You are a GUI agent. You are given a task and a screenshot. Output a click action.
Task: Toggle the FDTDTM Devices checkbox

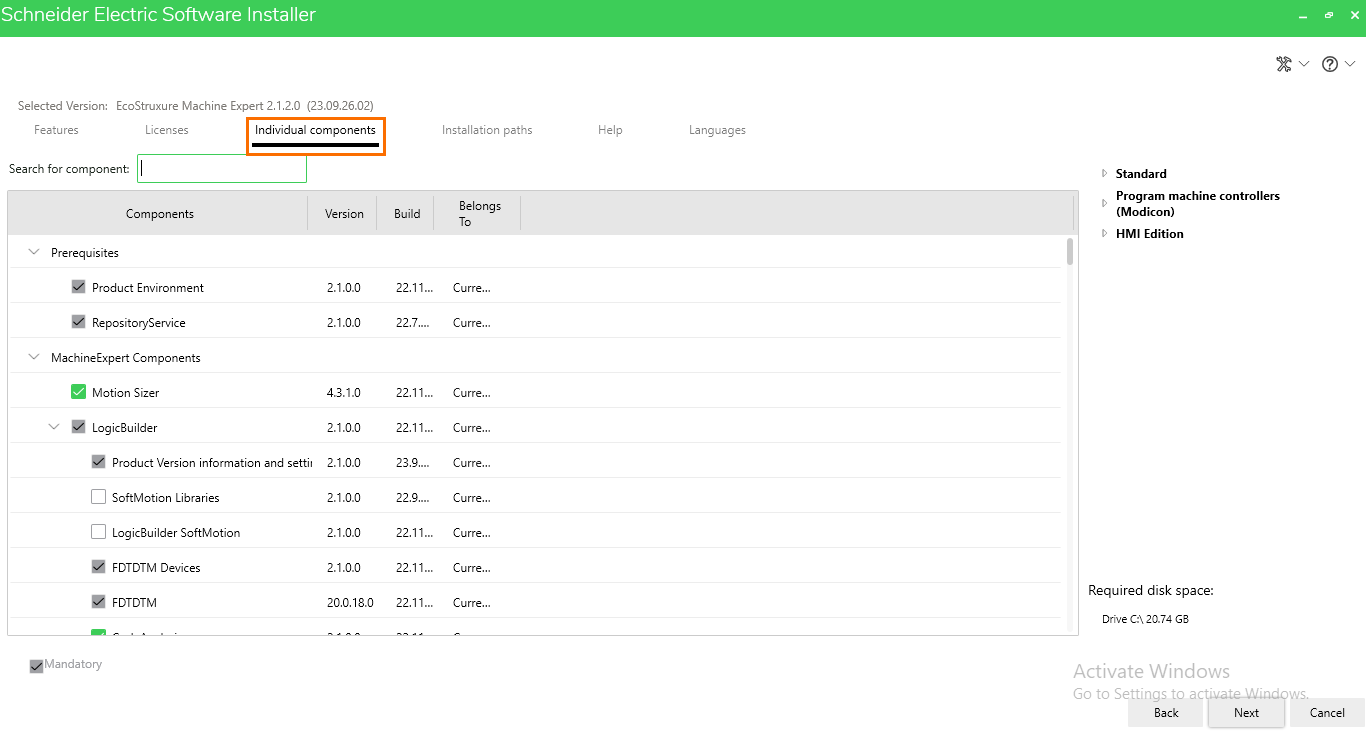(x=99, y=567)
